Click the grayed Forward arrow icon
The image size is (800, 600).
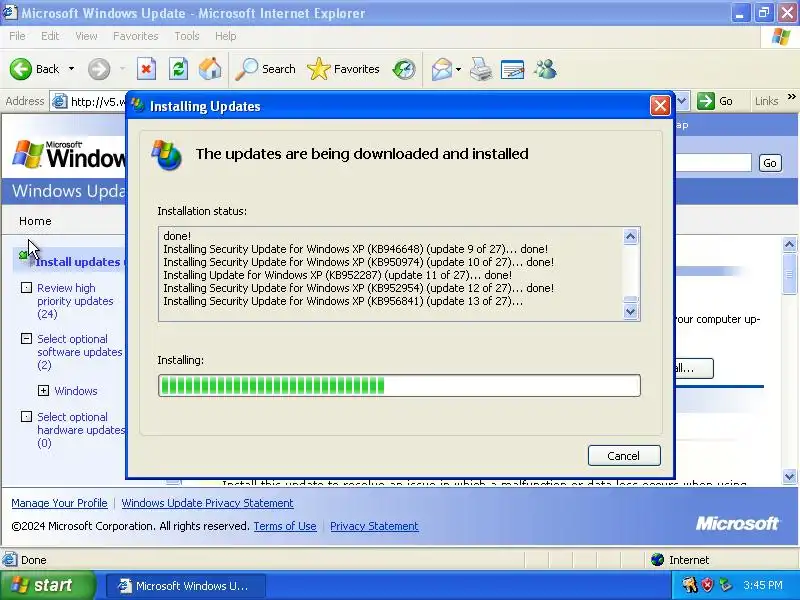(99, 69)
